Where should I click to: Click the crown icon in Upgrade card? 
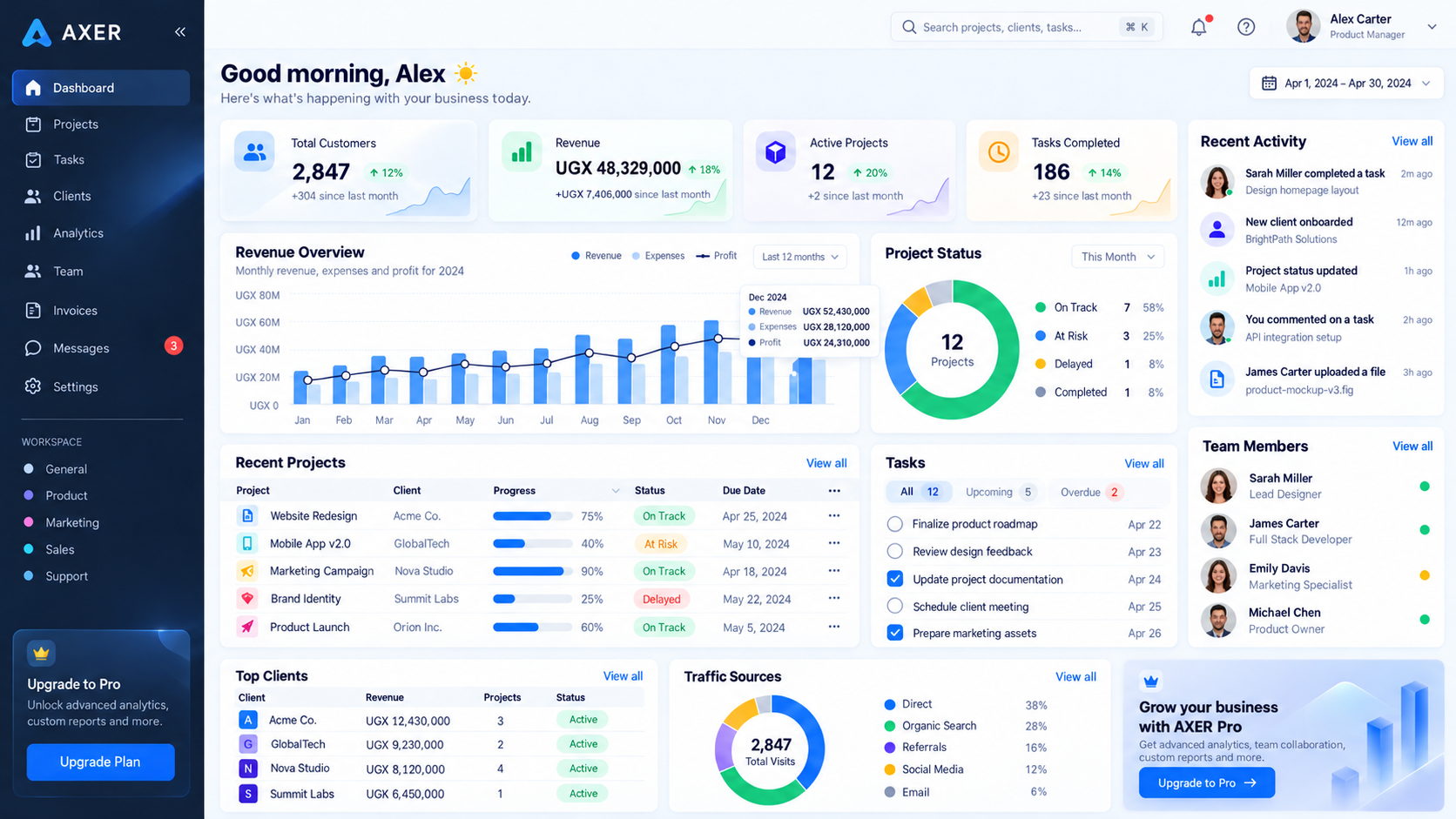pyautogui.click(x=41, y=653)
